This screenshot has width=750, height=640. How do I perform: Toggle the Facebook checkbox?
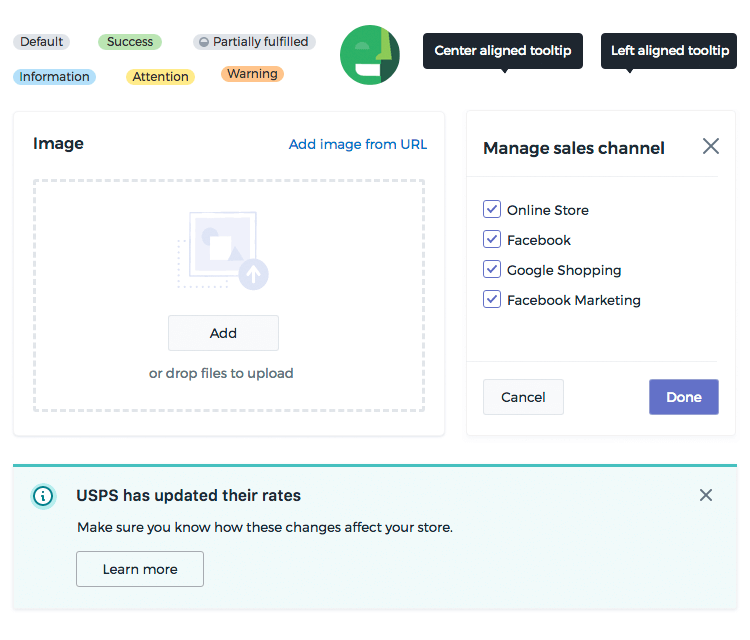(x=492, y=239)
